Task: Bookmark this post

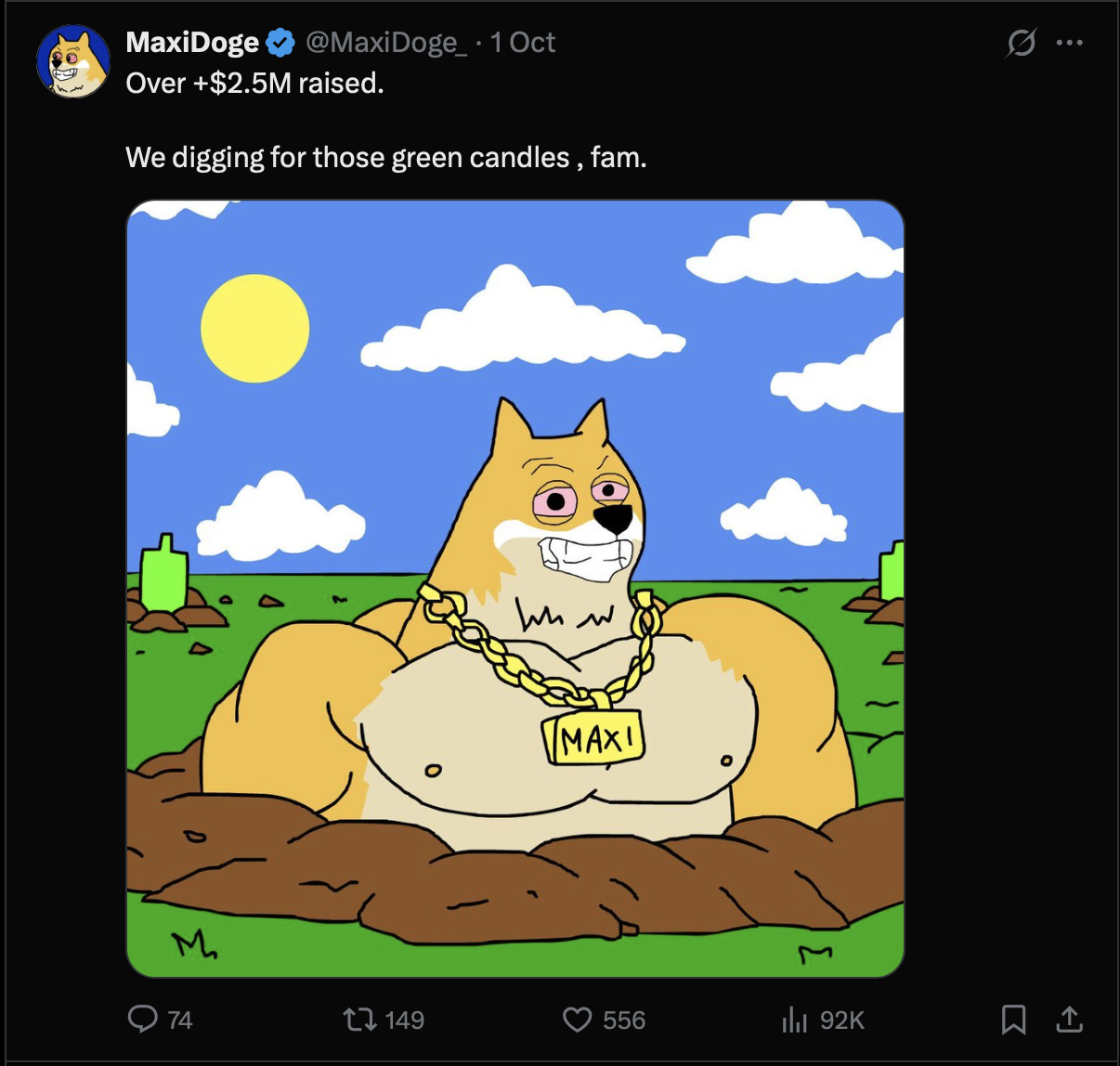Action: (x=1013, y=1020)
